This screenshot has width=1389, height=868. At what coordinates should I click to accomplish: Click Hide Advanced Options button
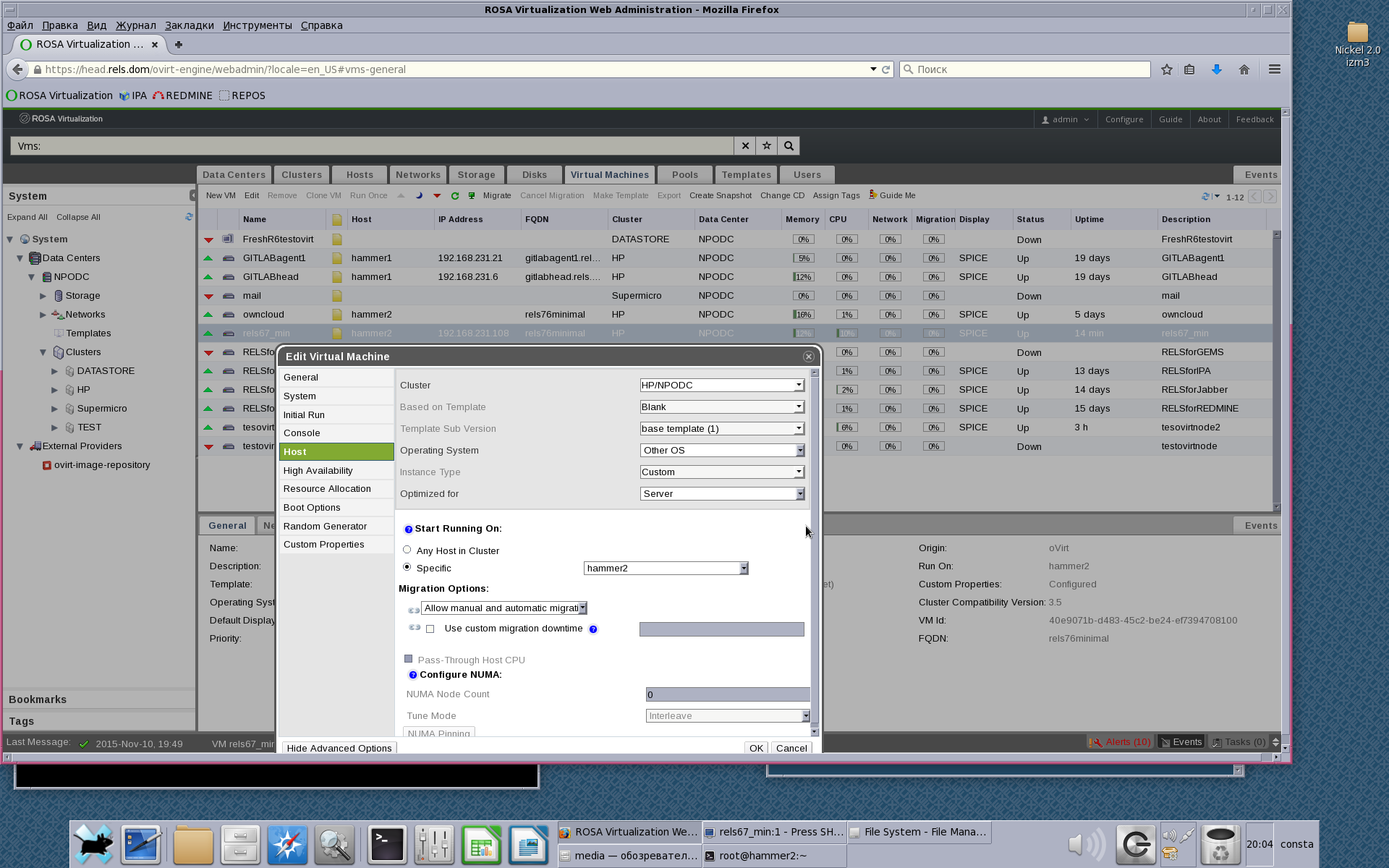tap(339, 748)
